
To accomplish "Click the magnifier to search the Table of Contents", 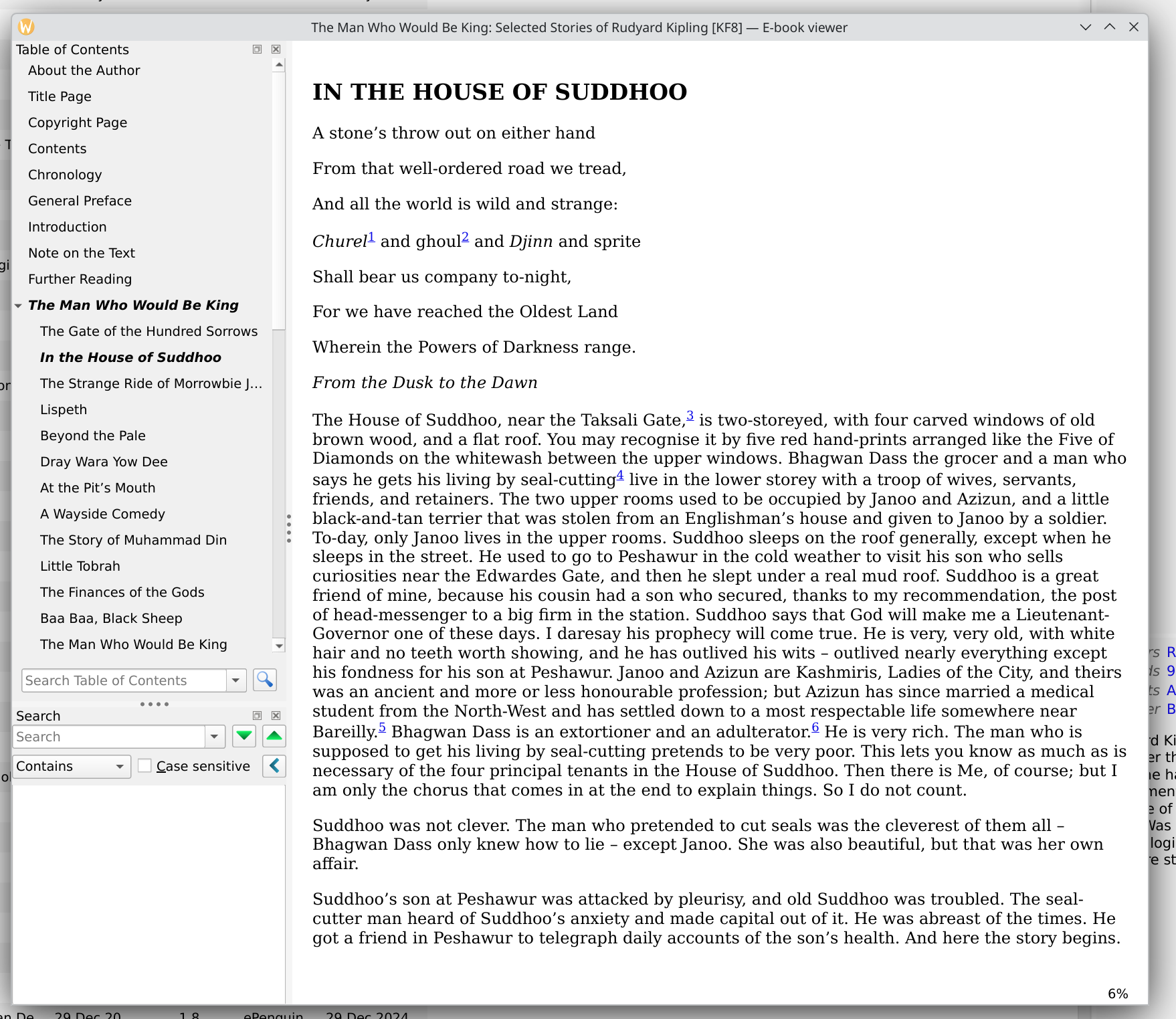I will pyautogui.click(x=265, y=680).
